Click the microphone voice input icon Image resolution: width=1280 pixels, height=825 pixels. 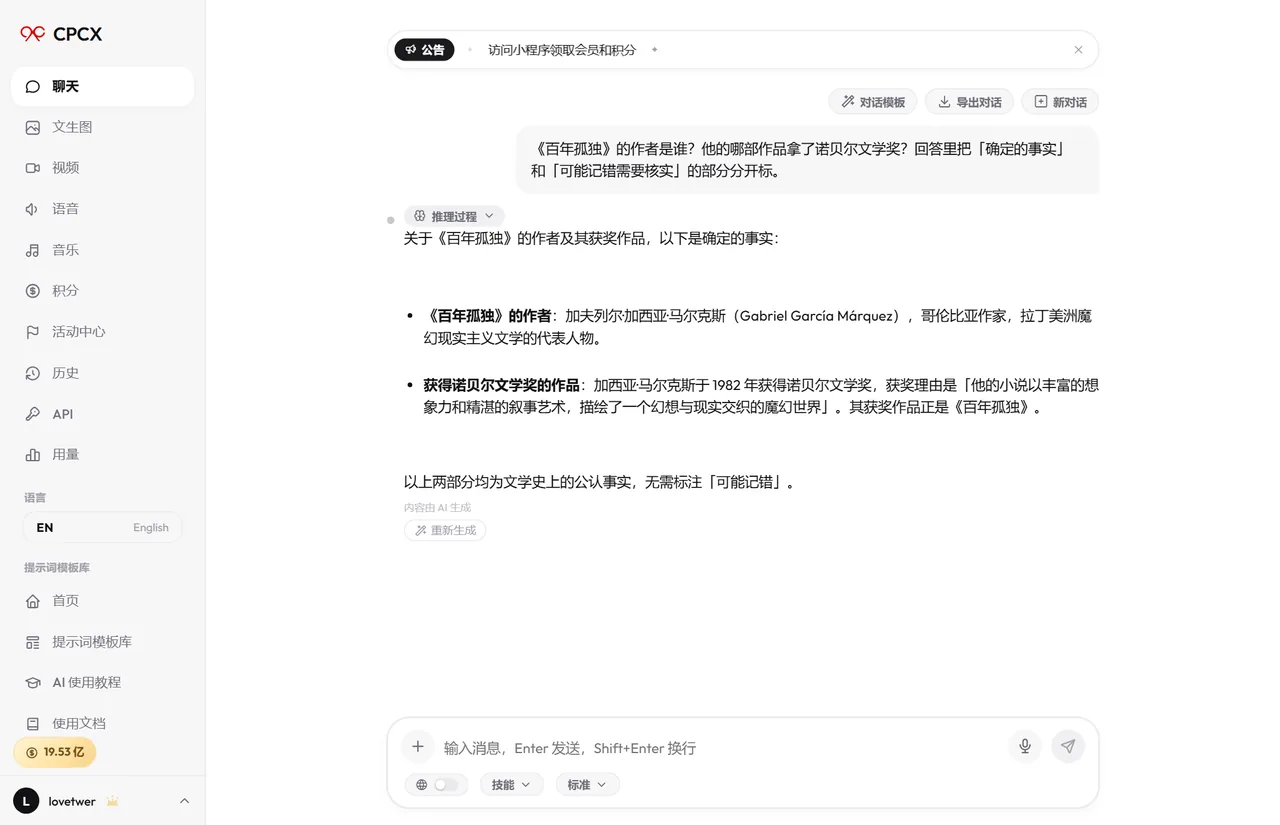coord(1025,746)
